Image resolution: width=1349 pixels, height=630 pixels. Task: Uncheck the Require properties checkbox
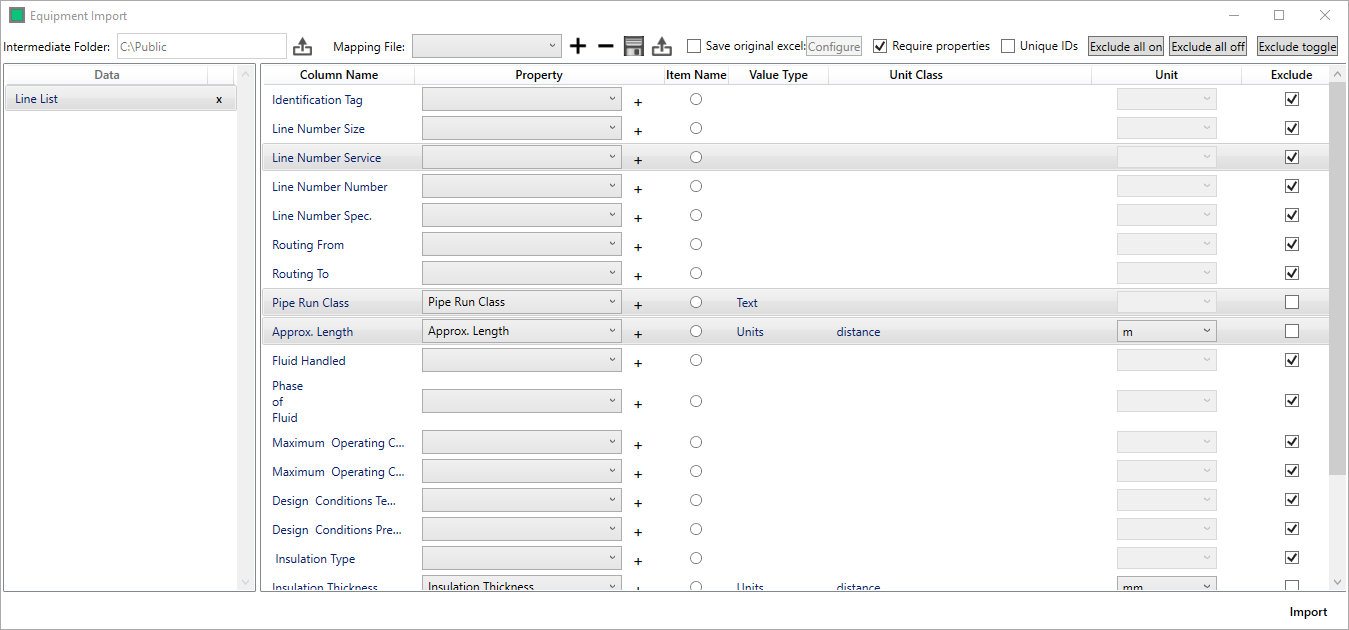point(880,46)
